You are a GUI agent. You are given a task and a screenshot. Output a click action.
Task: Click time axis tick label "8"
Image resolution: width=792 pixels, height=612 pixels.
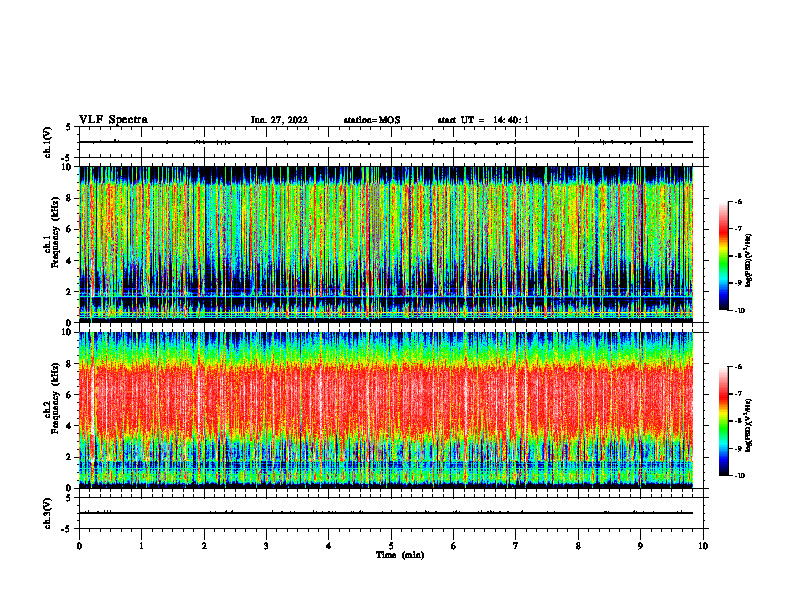coord(578,546)
